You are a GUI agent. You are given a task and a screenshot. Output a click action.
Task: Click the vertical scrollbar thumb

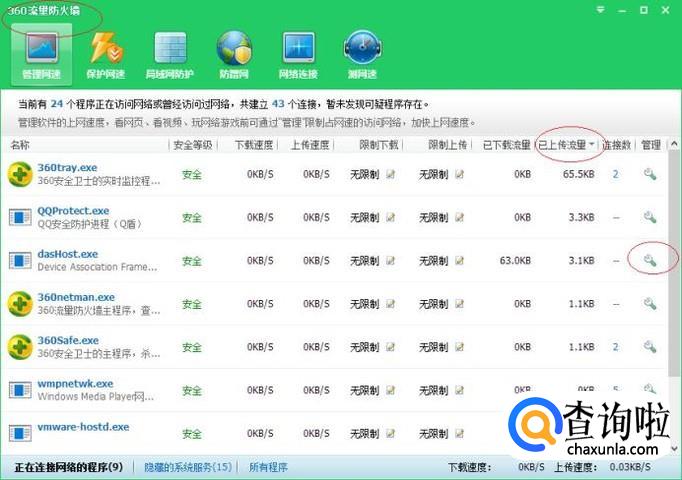pyautogui.click(x=674, y=263)
